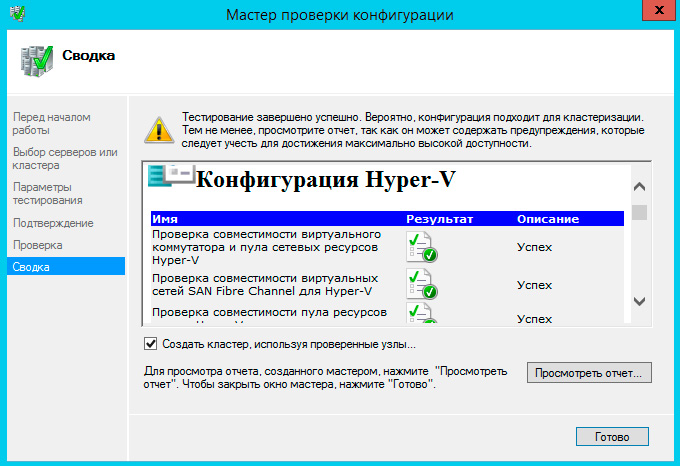Open the Перед началом работы step

click(52, 124)
